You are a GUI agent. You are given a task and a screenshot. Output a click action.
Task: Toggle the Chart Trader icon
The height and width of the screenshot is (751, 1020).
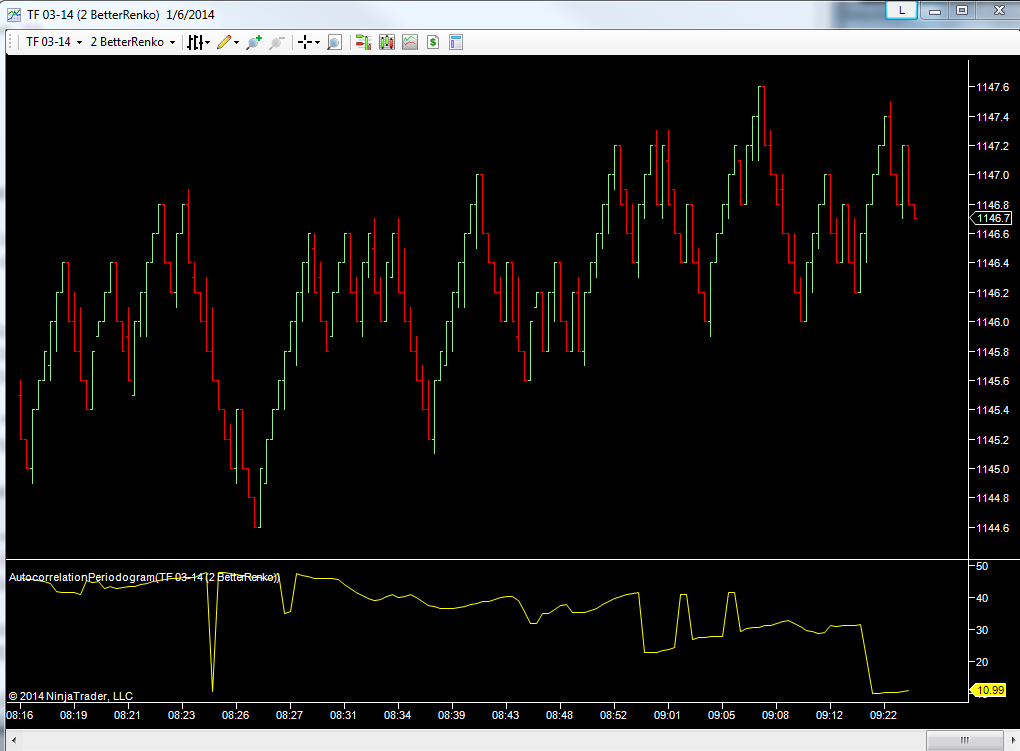pyautogui.click(x=364, y=42)
